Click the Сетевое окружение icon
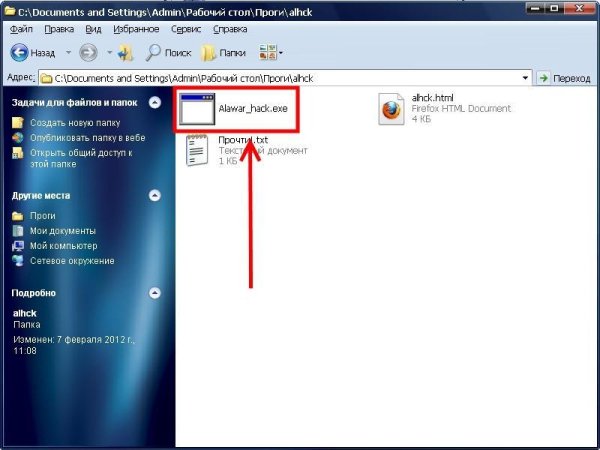This screenshot has width=600, height=450. click(18, 261)
